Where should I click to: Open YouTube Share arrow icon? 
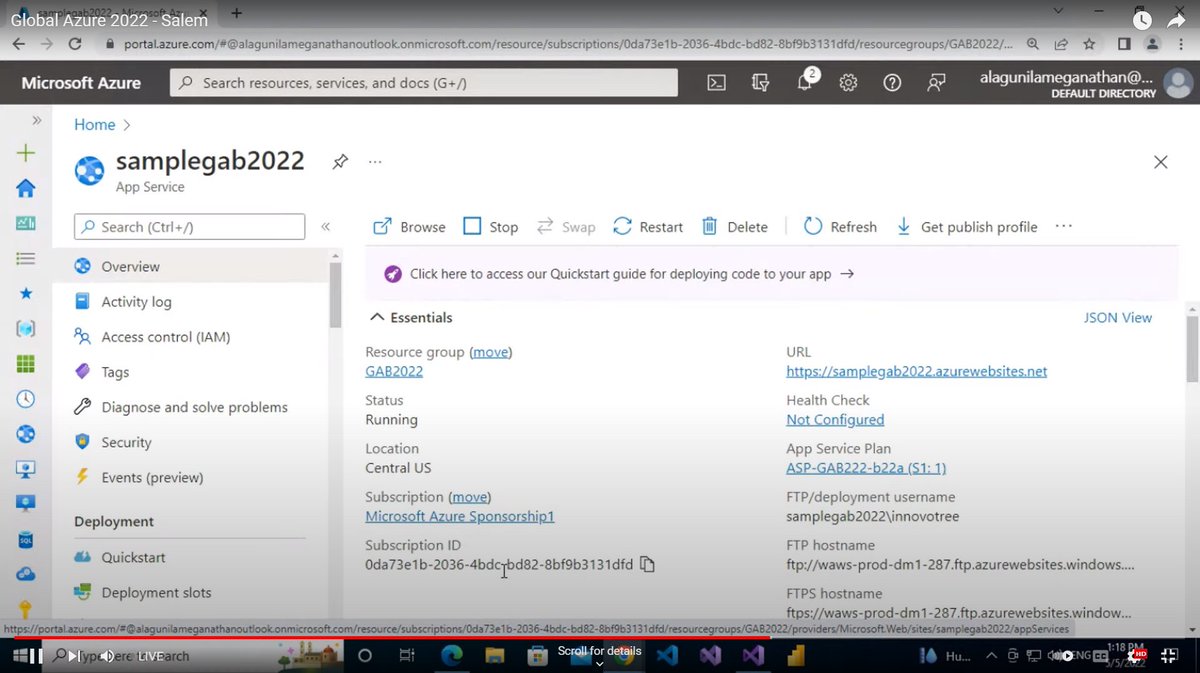(x=1176, y=20)
